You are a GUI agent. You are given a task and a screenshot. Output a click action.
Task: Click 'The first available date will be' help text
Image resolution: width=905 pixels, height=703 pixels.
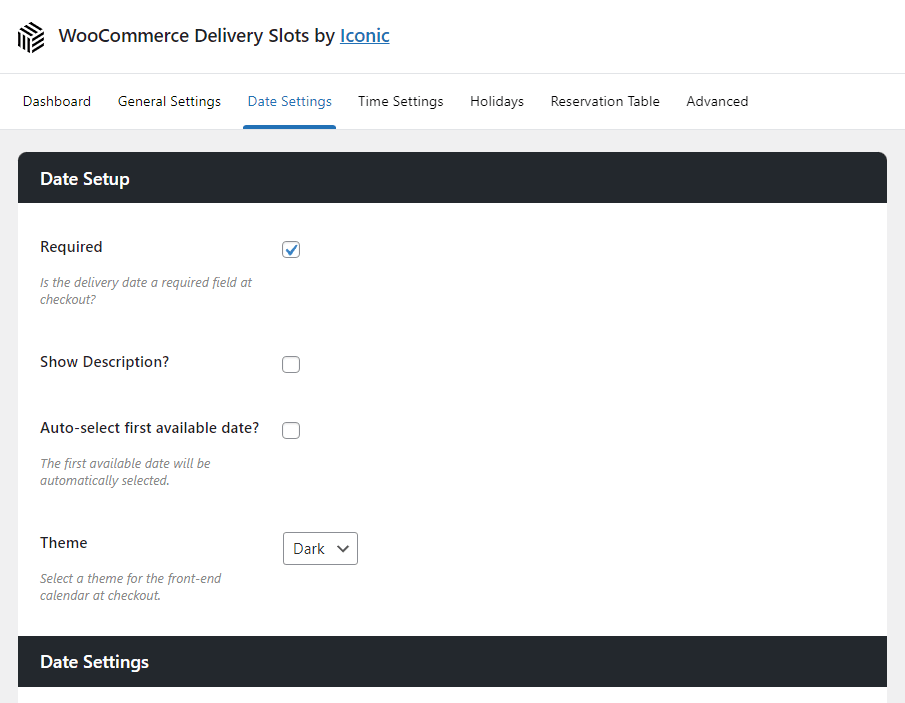[125, 472]
